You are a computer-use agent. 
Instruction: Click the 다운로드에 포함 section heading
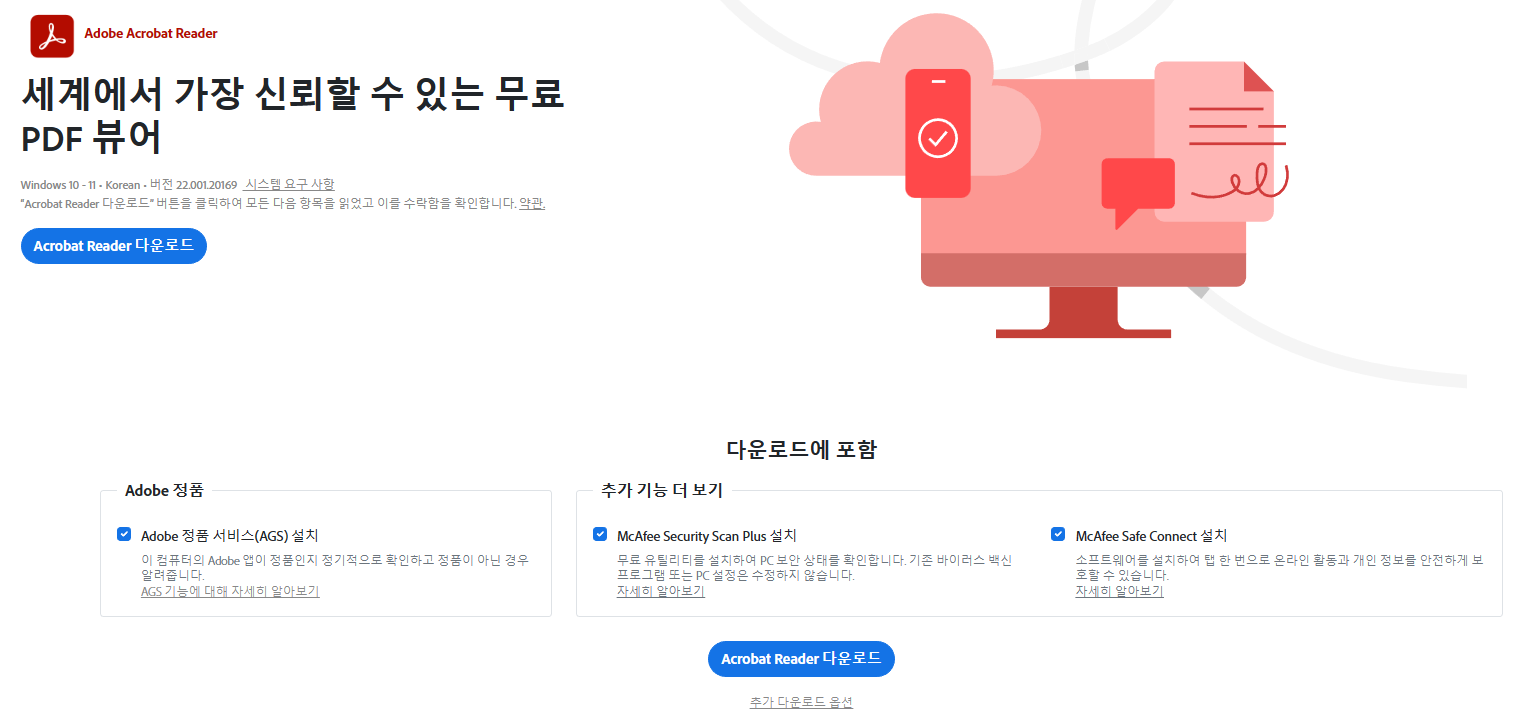click(801, 450)
